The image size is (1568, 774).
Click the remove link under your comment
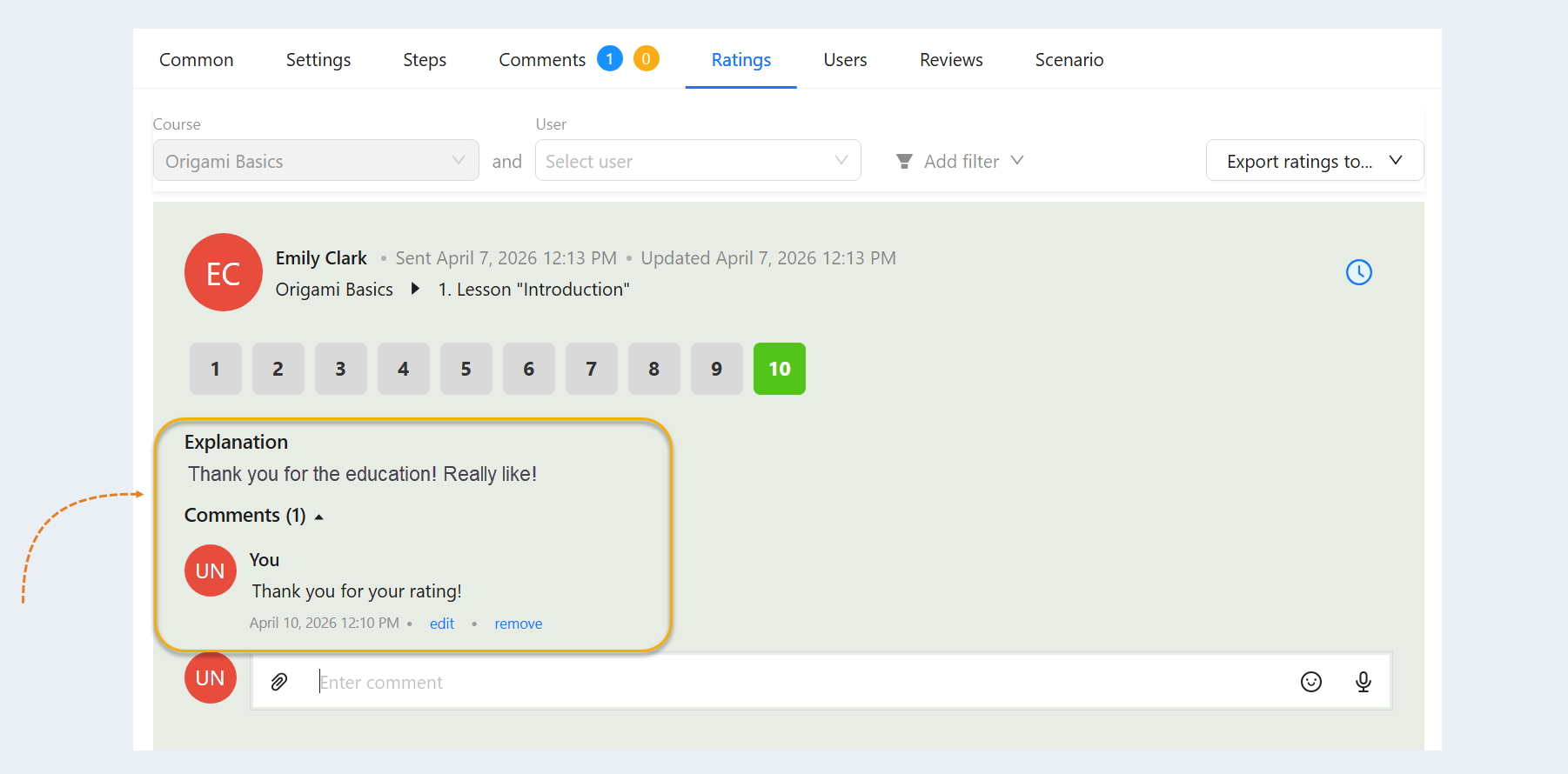pos(519,624)
